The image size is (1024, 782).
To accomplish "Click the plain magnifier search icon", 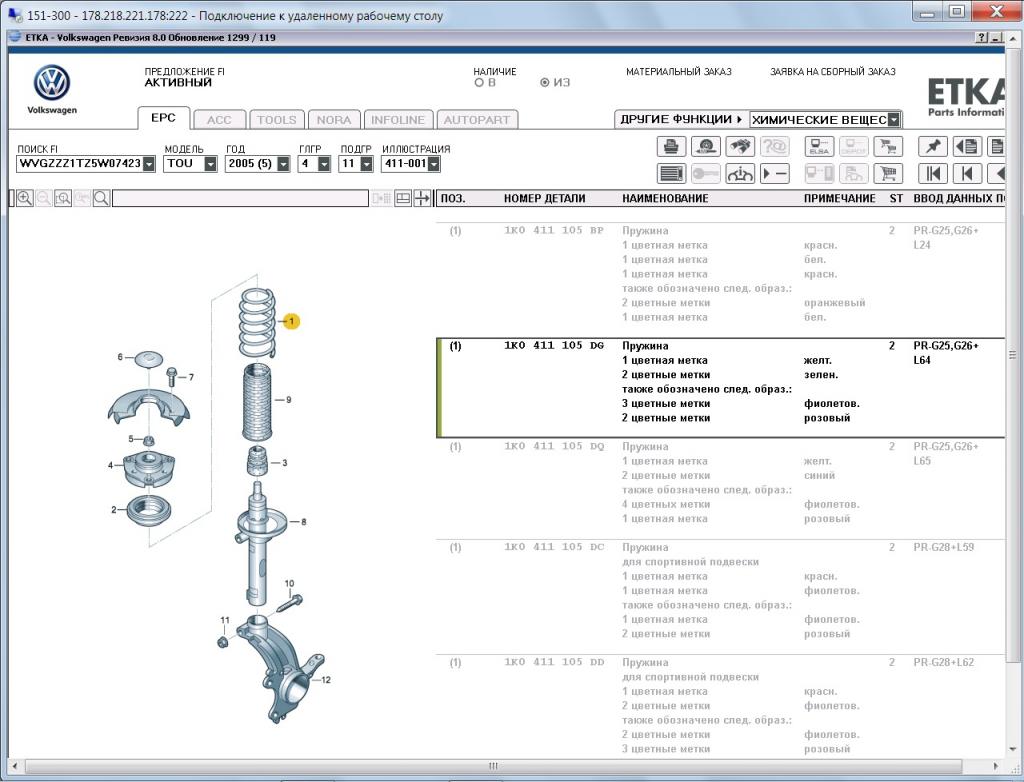I will pyautogui.click(x=101, y=198).
